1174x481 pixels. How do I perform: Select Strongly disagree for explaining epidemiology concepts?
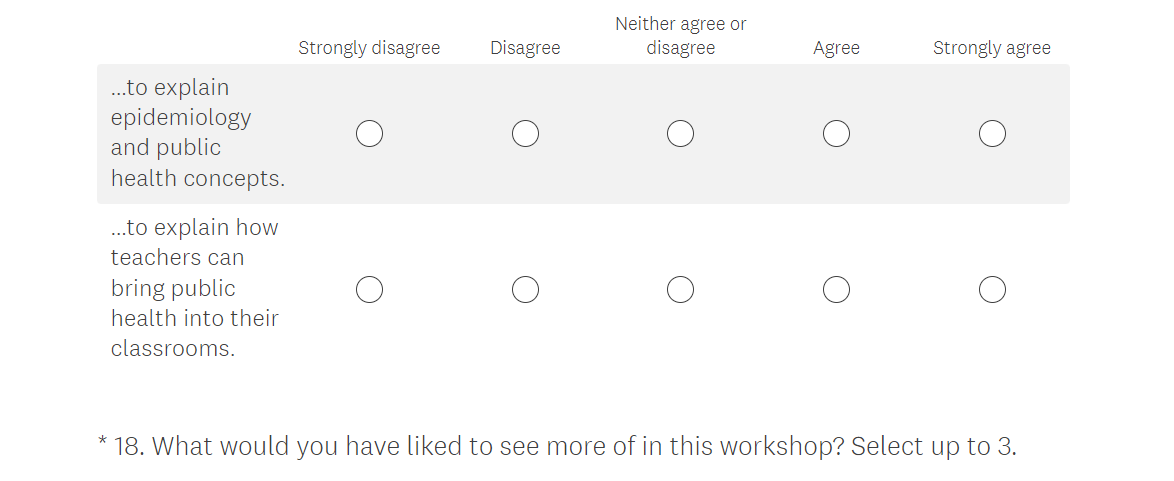point(369,134)
